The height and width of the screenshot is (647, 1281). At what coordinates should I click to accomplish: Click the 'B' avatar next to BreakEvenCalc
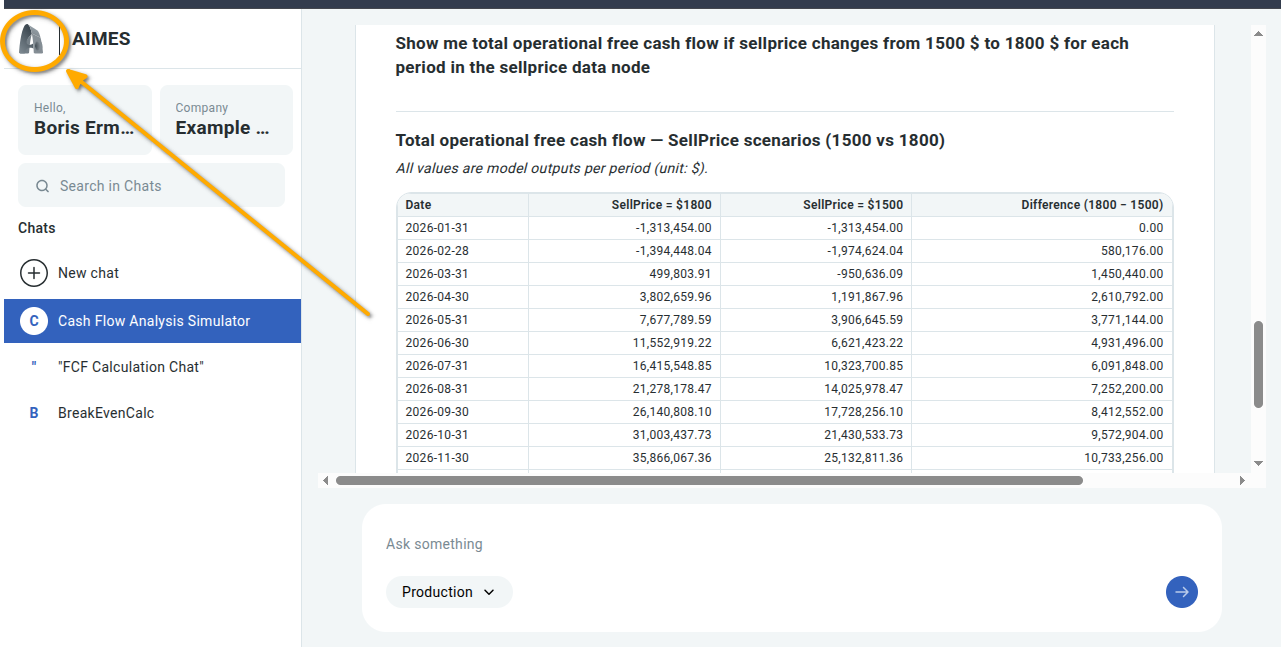(34, 413)
